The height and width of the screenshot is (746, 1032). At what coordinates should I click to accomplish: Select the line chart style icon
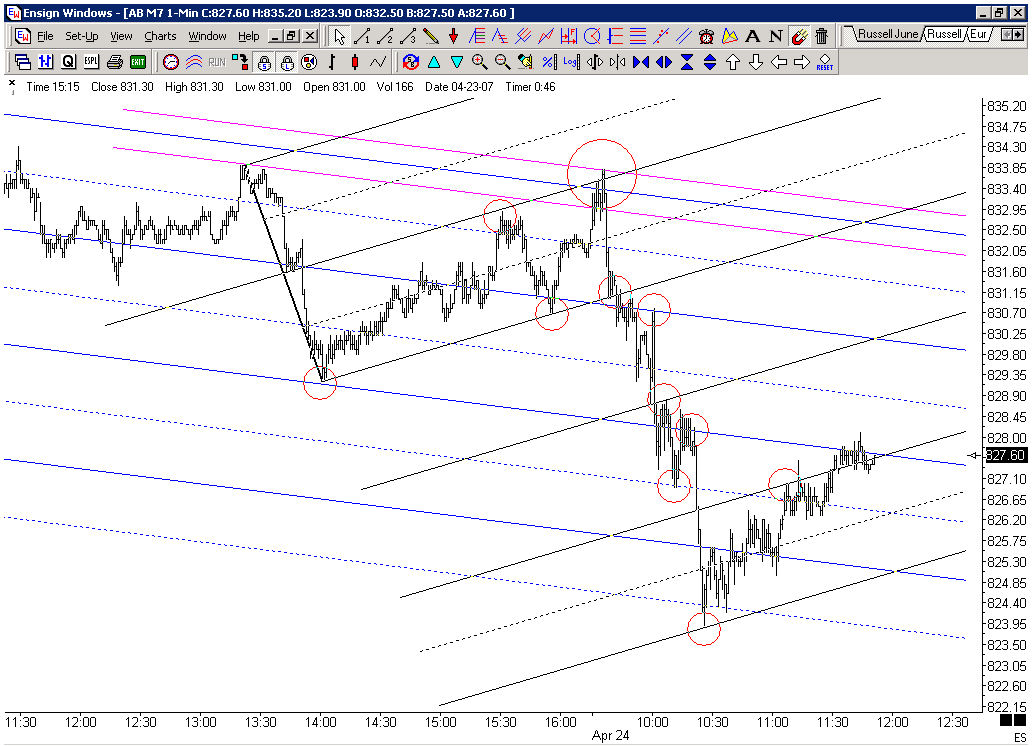378,62
